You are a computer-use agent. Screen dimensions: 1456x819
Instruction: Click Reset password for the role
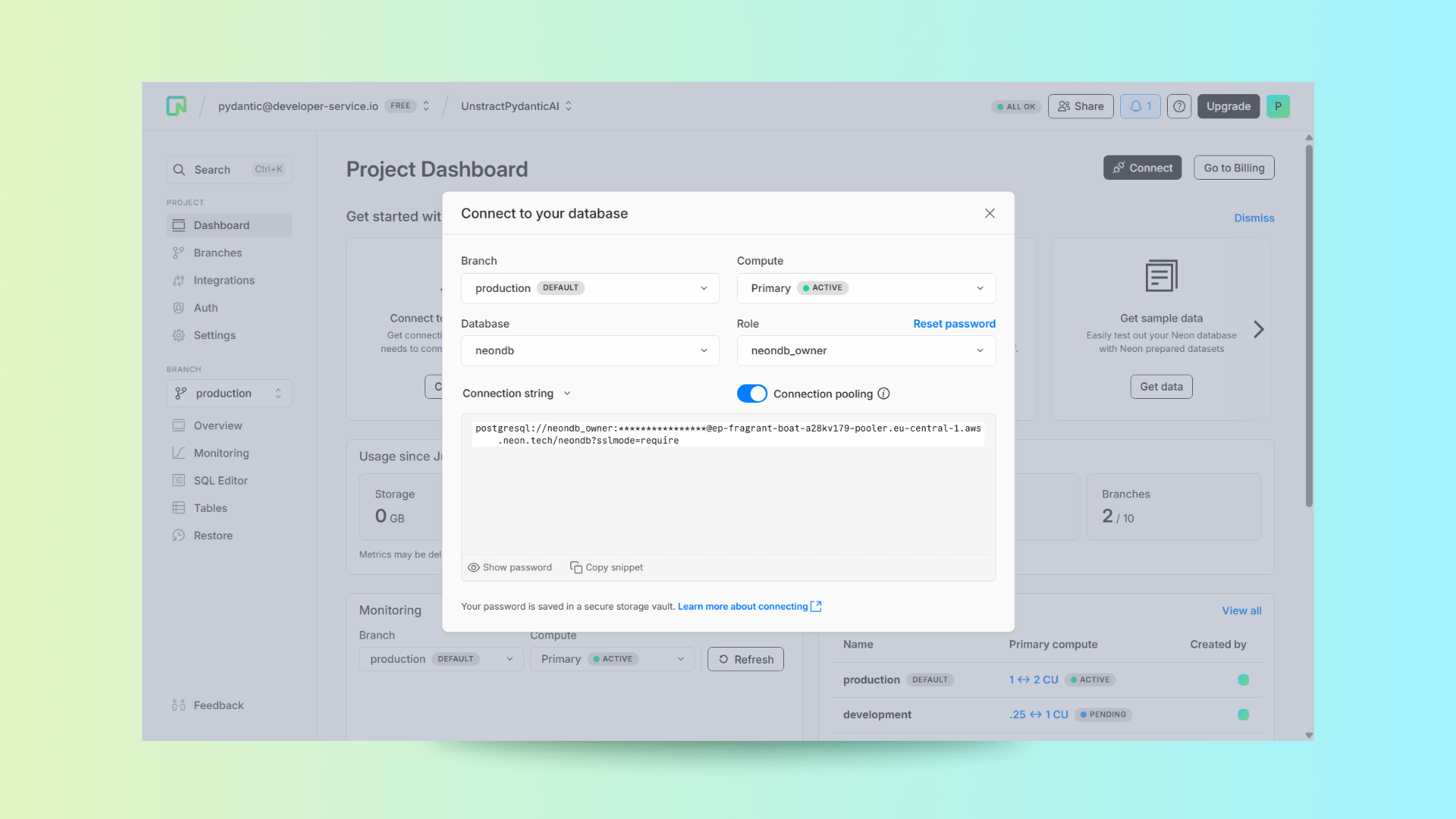[x=954, y=323]
